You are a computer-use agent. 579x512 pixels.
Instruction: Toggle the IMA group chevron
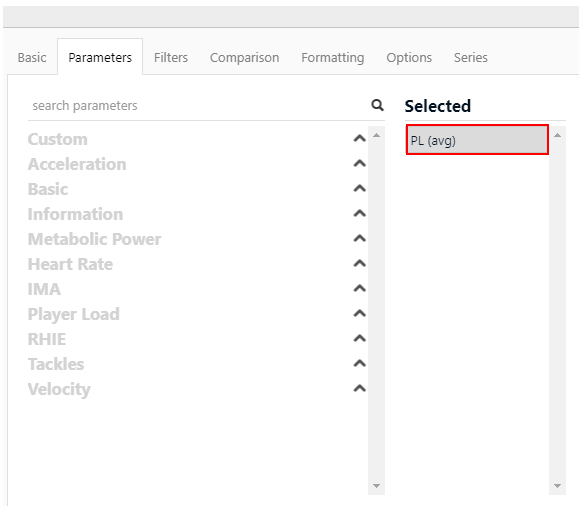pyautogui.click(x=359, y=289)
